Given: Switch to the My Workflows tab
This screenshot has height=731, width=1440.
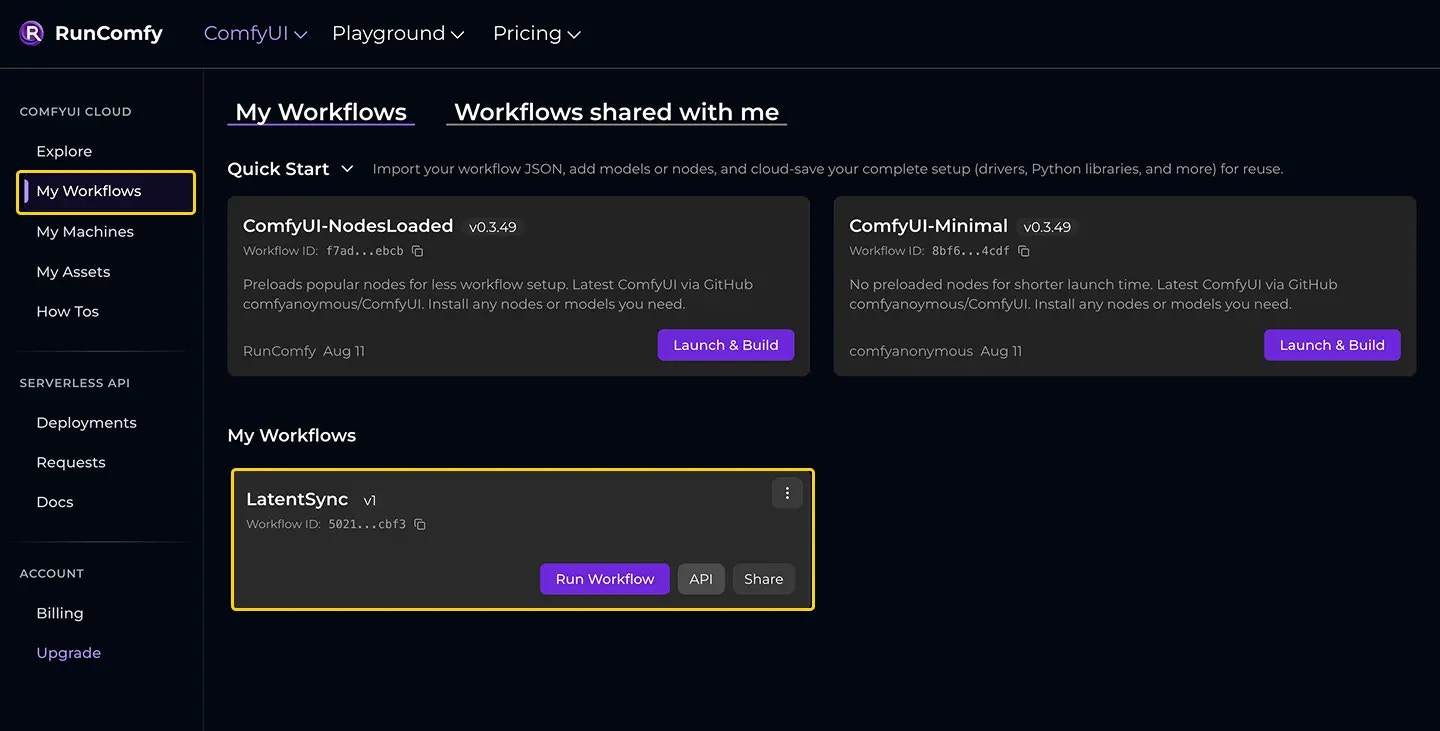Looking at the screenshot, I should 321,112.
